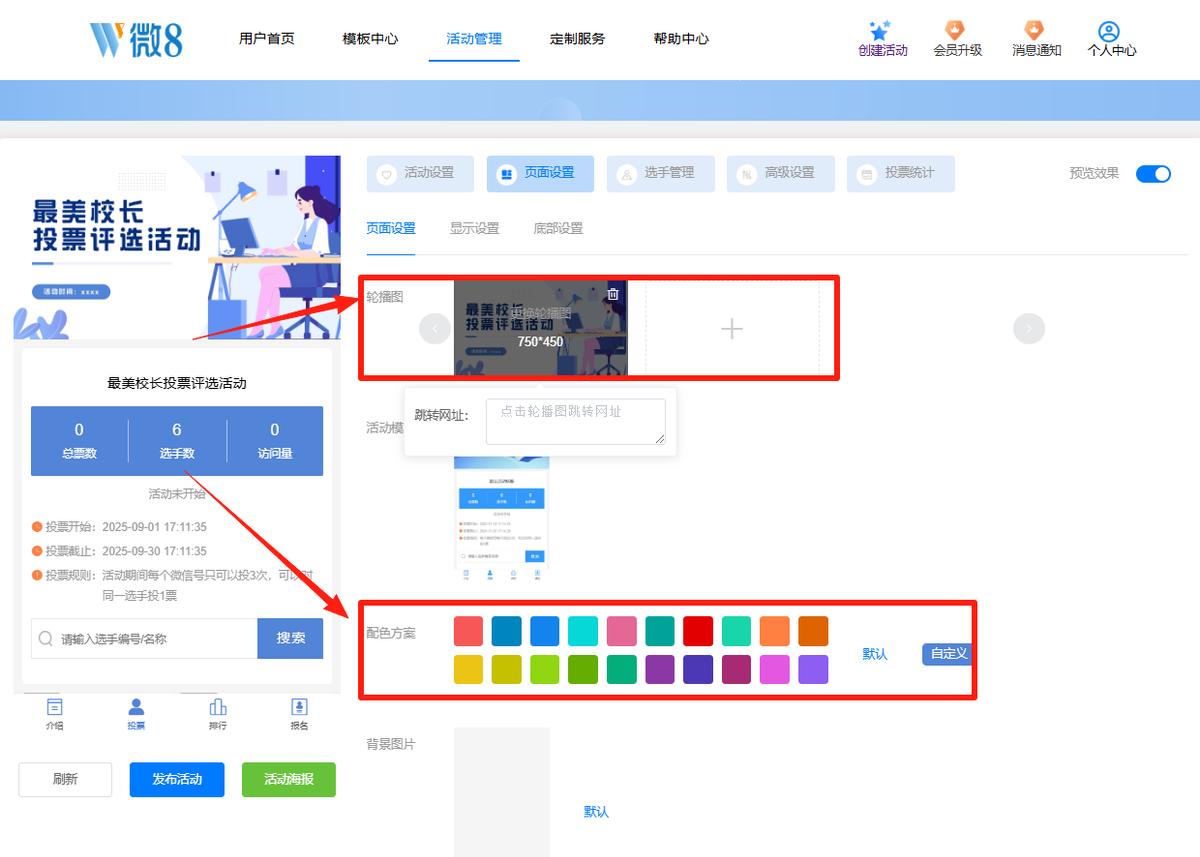Show previous carousel image with left arrow

tap(435, 328)
